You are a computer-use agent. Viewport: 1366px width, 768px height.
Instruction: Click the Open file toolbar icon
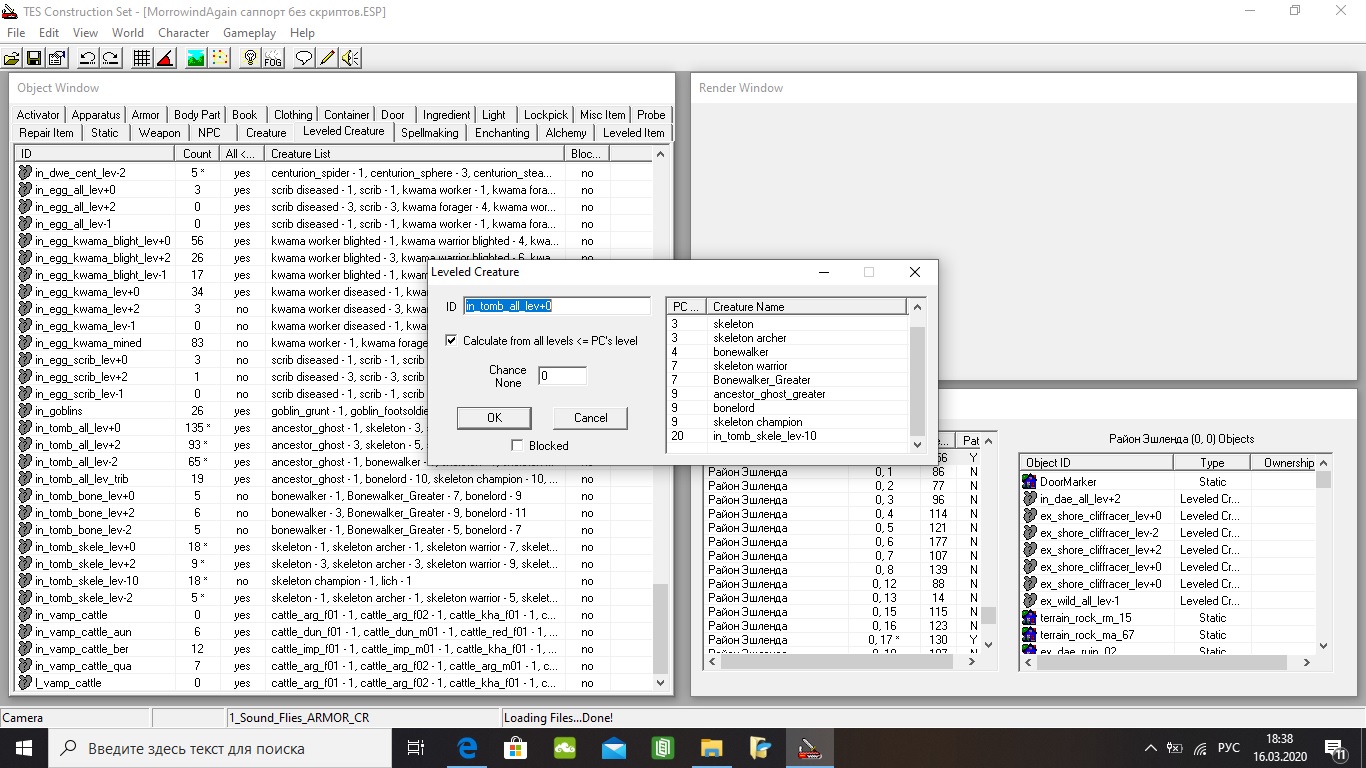[13, 58]
